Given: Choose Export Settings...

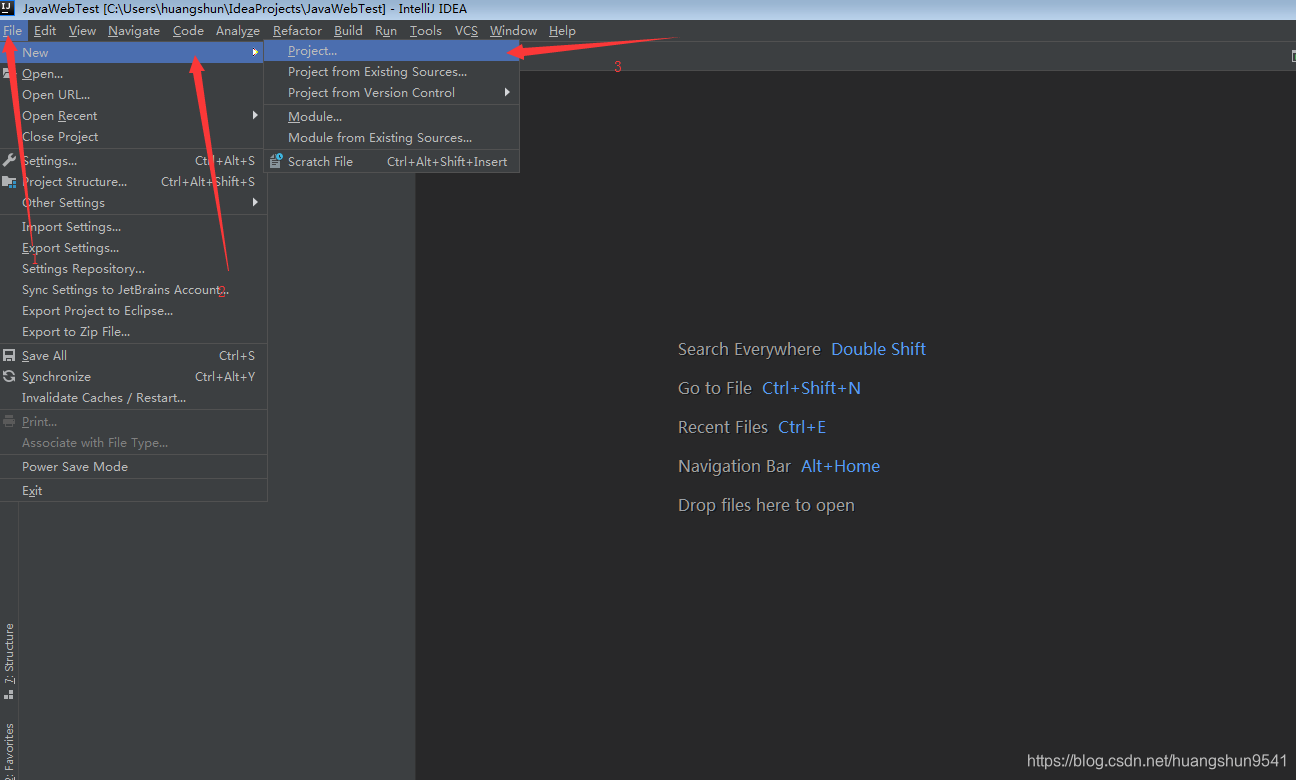Looking at the screenshot, I should (134, 247).
